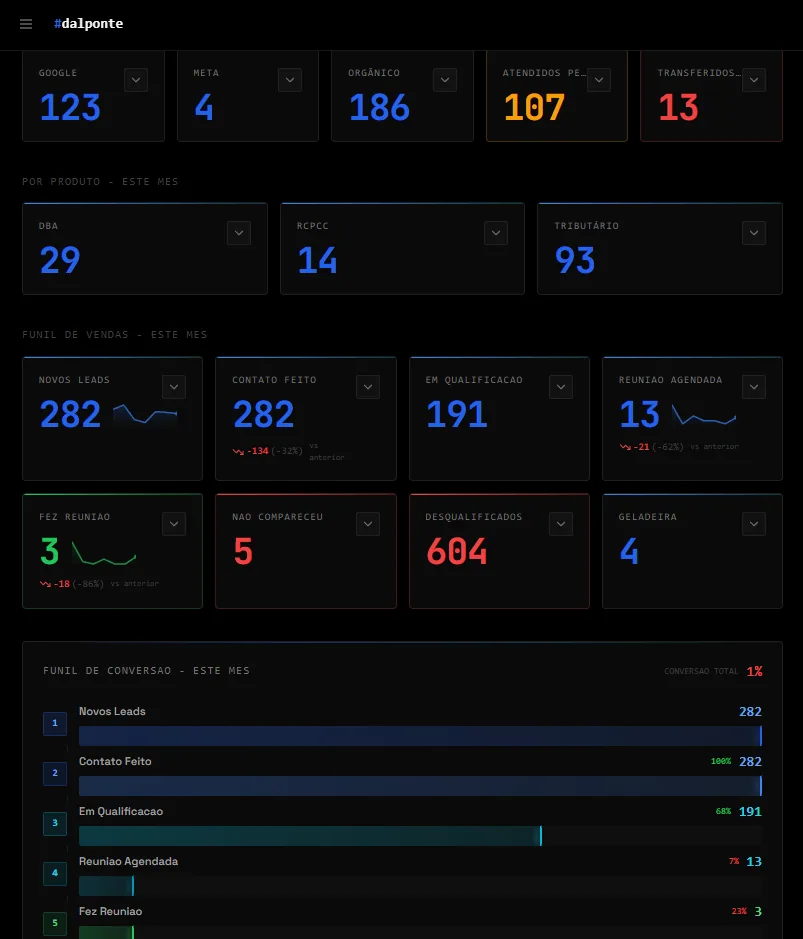Click funnel step number 3 badge
Viewport: 803px width, 939px height.
[55, 823]
